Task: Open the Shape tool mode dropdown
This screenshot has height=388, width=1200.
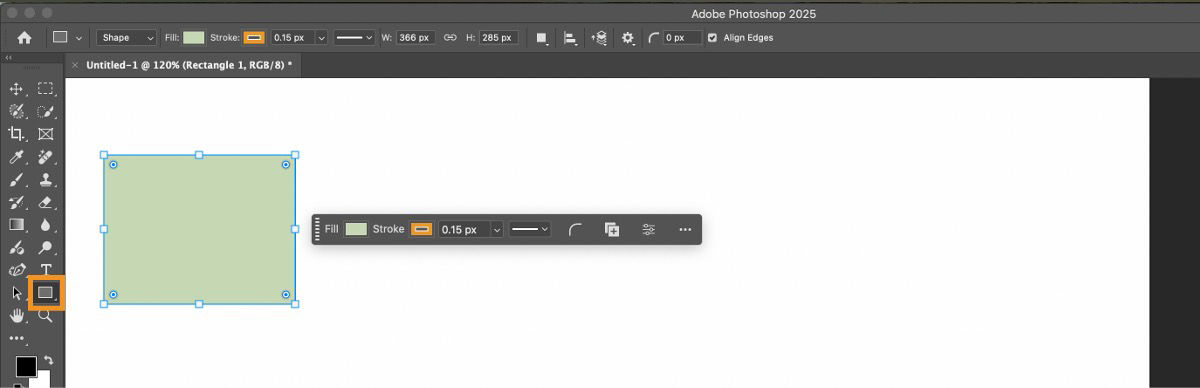Action: 127,38
